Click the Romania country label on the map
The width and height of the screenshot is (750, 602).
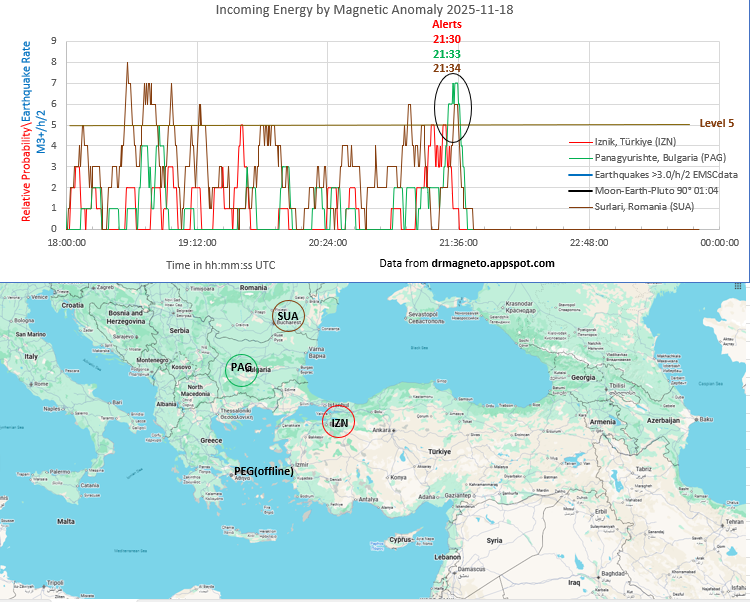(x=254, y=288)
